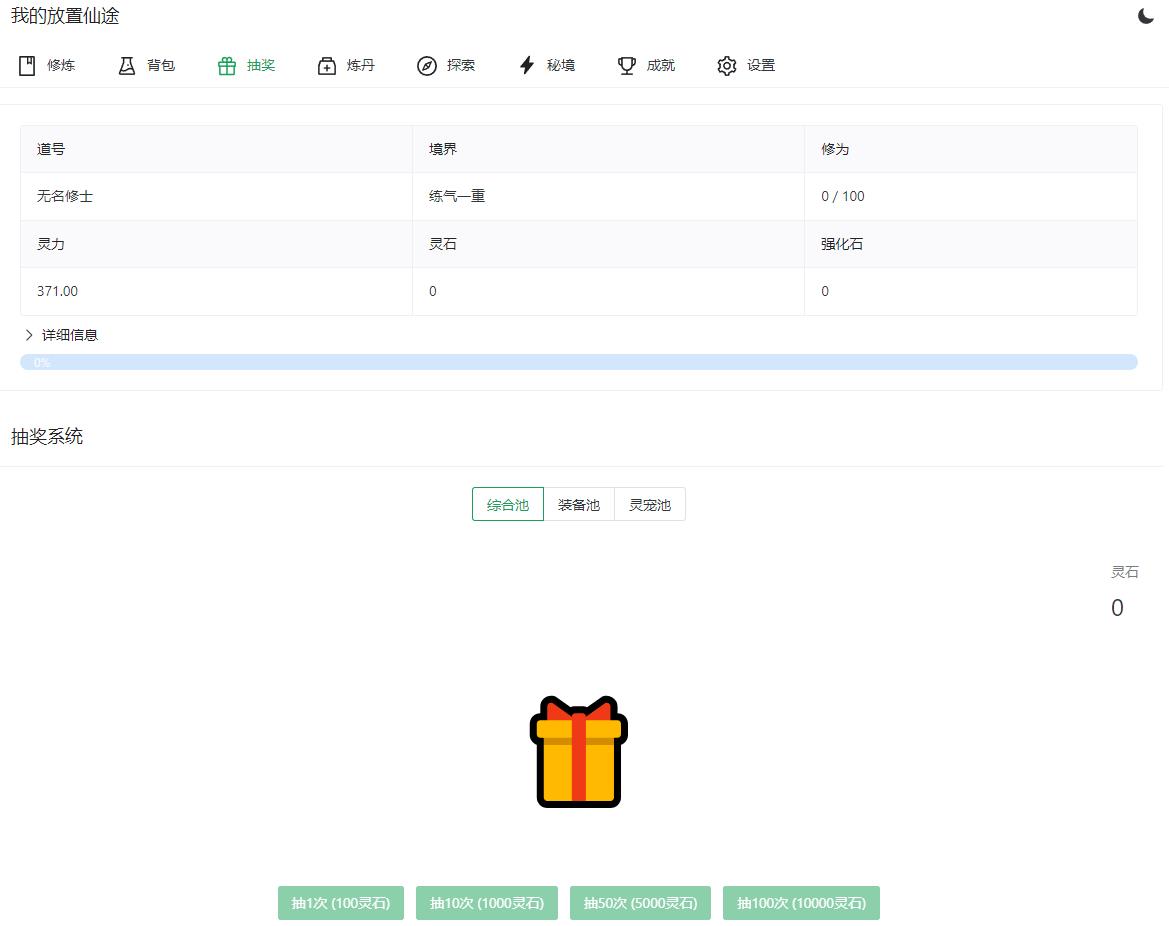
Task: Click the 抽奖 gift icon in the menu
Action: (227, 66)
